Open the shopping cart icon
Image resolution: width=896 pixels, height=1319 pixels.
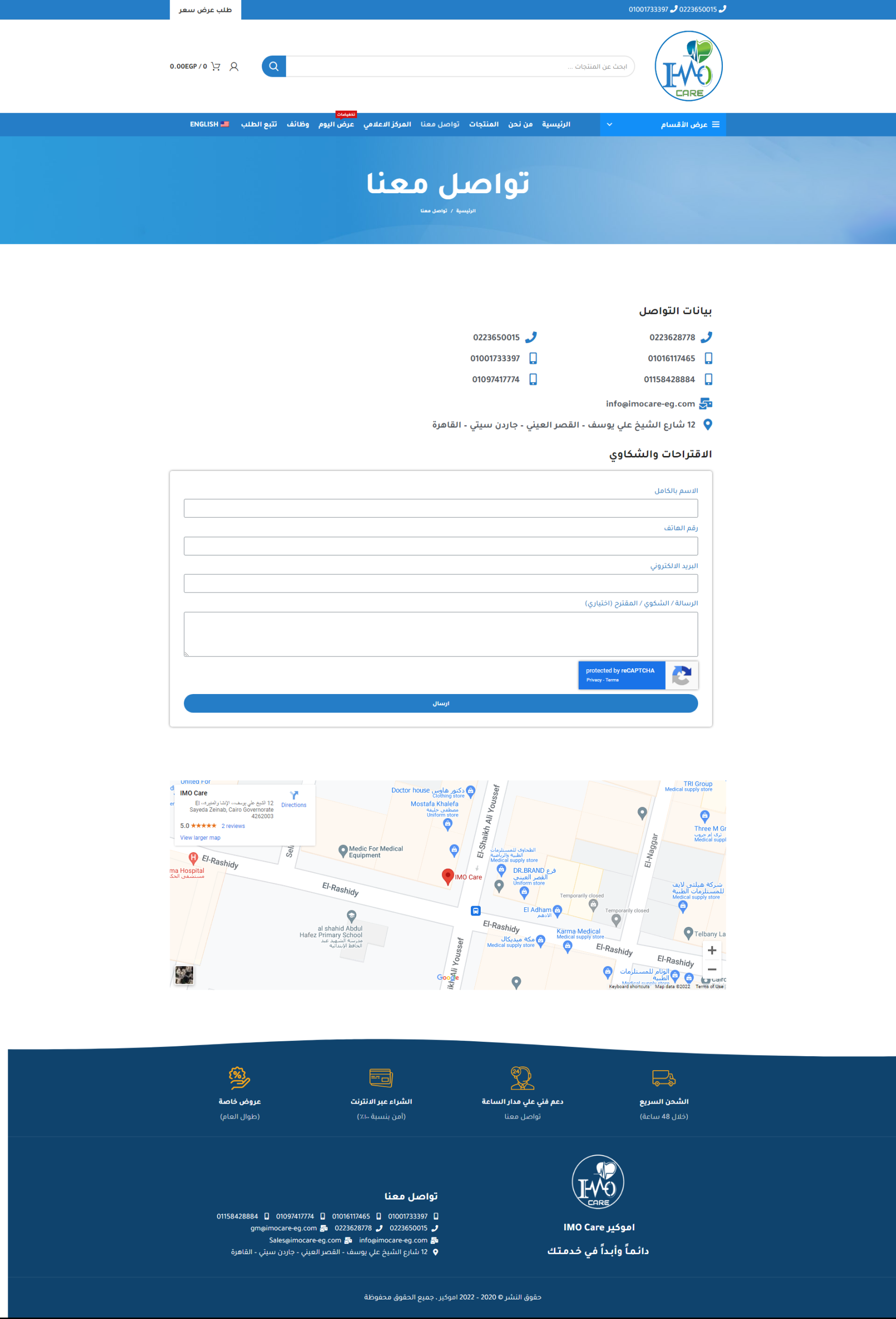[216, 66]
